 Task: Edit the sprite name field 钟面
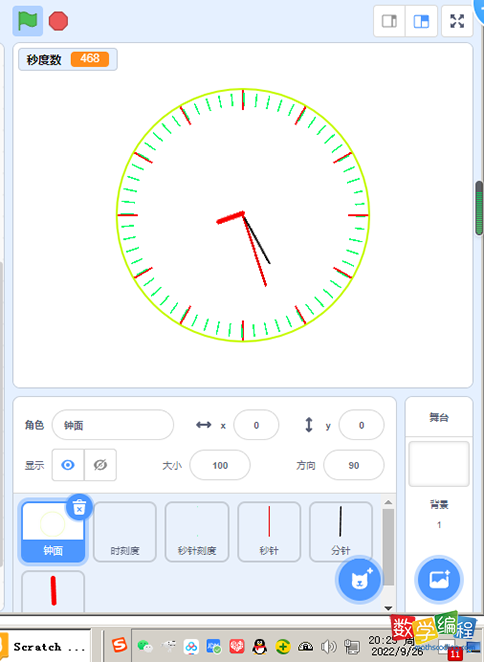tap(113, 425)
